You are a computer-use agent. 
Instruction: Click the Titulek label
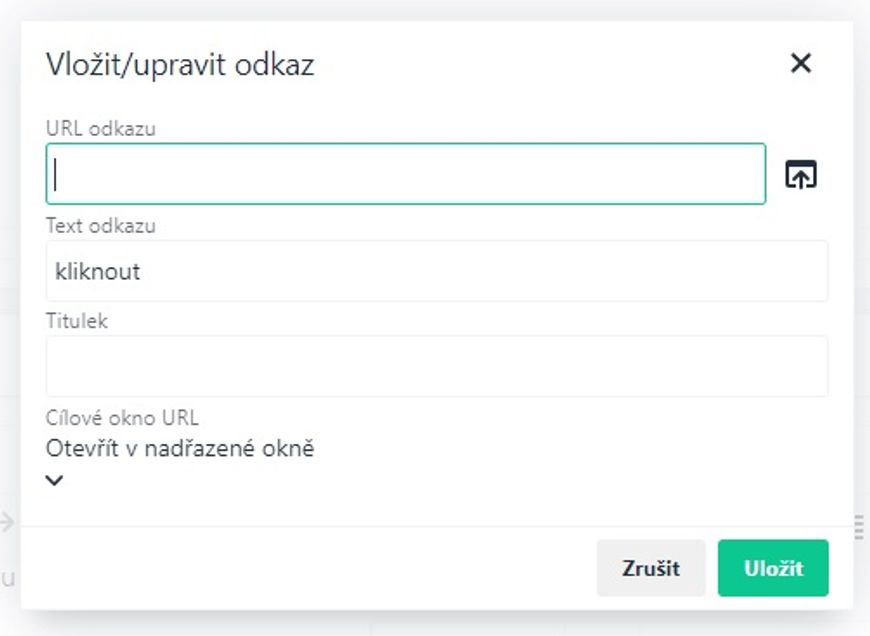[77, 321]
